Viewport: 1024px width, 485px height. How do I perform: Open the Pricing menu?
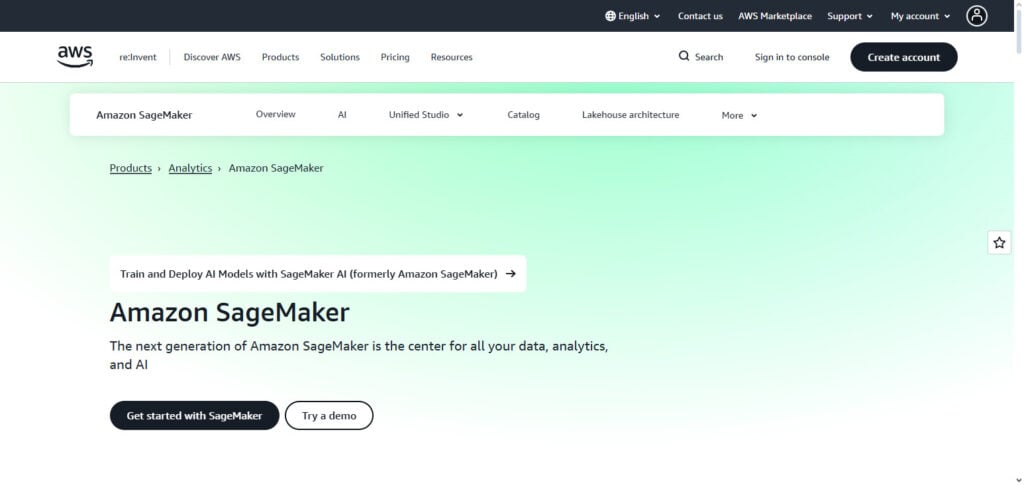[x=395, y=57]
